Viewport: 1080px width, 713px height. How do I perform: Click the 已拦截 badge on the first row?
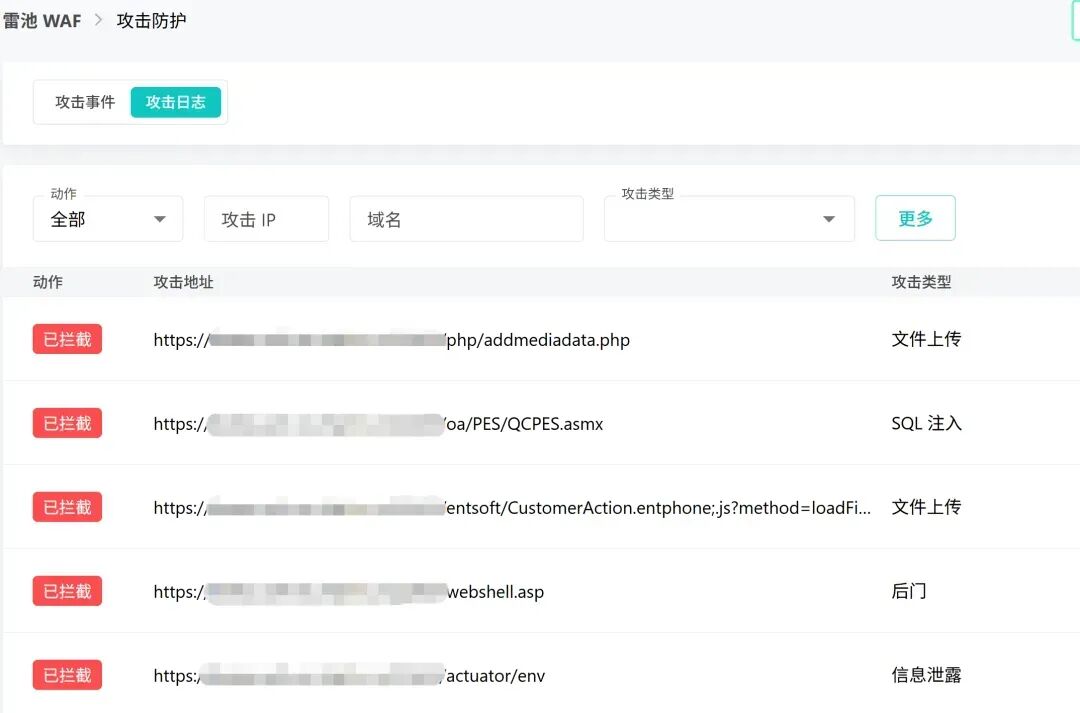click(x=66, y=338)
